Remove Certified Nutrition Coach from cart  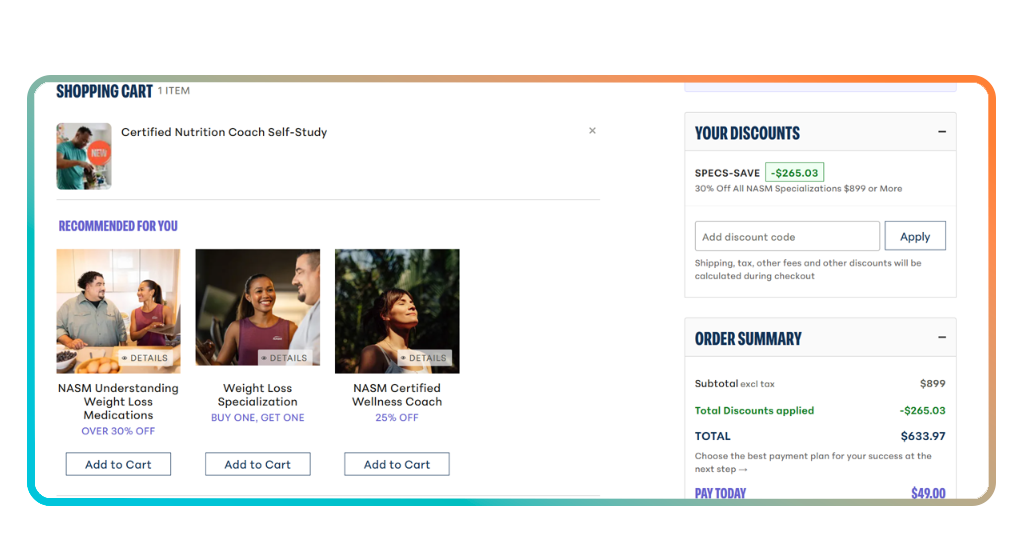pyautogui.click(x=592, y=131)
